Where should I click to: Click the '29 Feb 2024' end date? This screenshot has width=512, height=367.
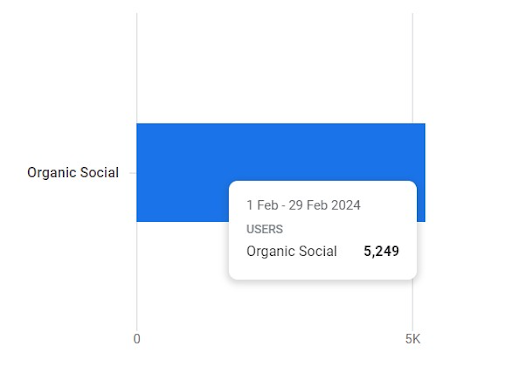325,205
